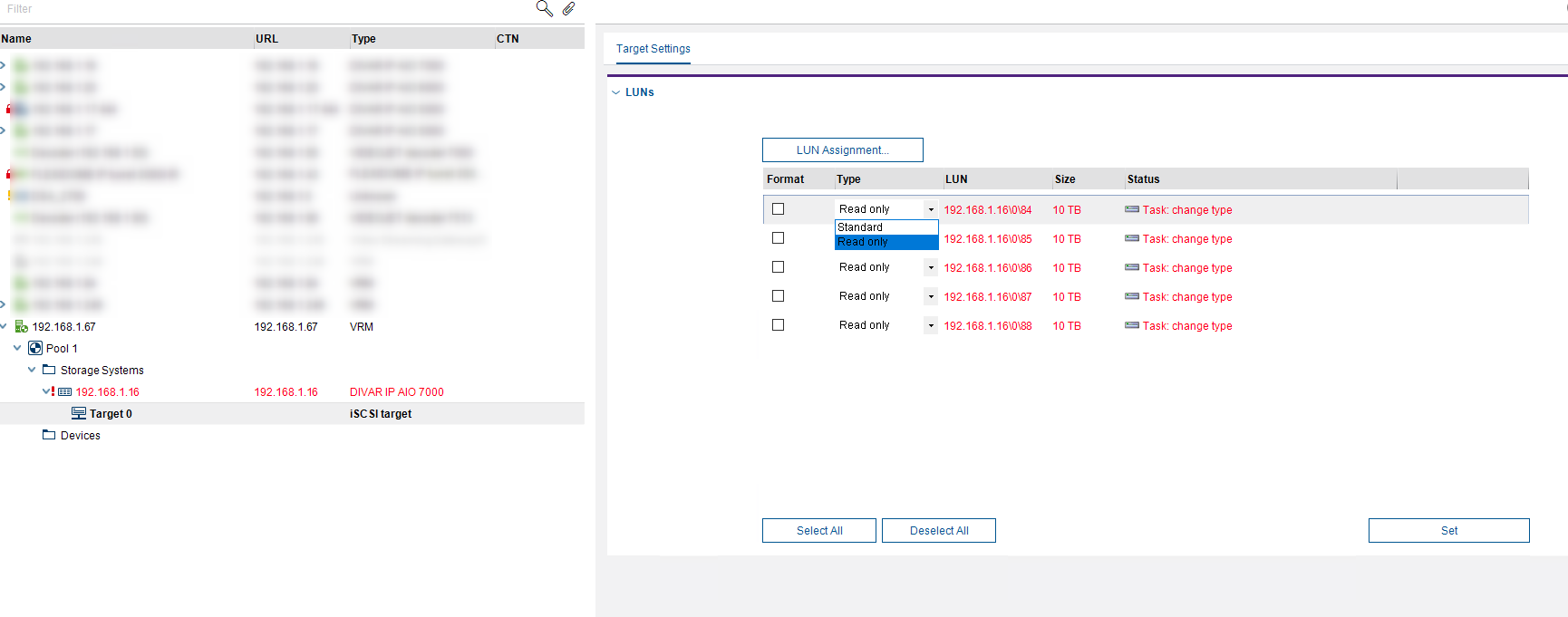The width and height of the screenshot is (1568, 617).
Task: Click the VRM server icon for 192.168.1.67
Action: tap(21, 327)
